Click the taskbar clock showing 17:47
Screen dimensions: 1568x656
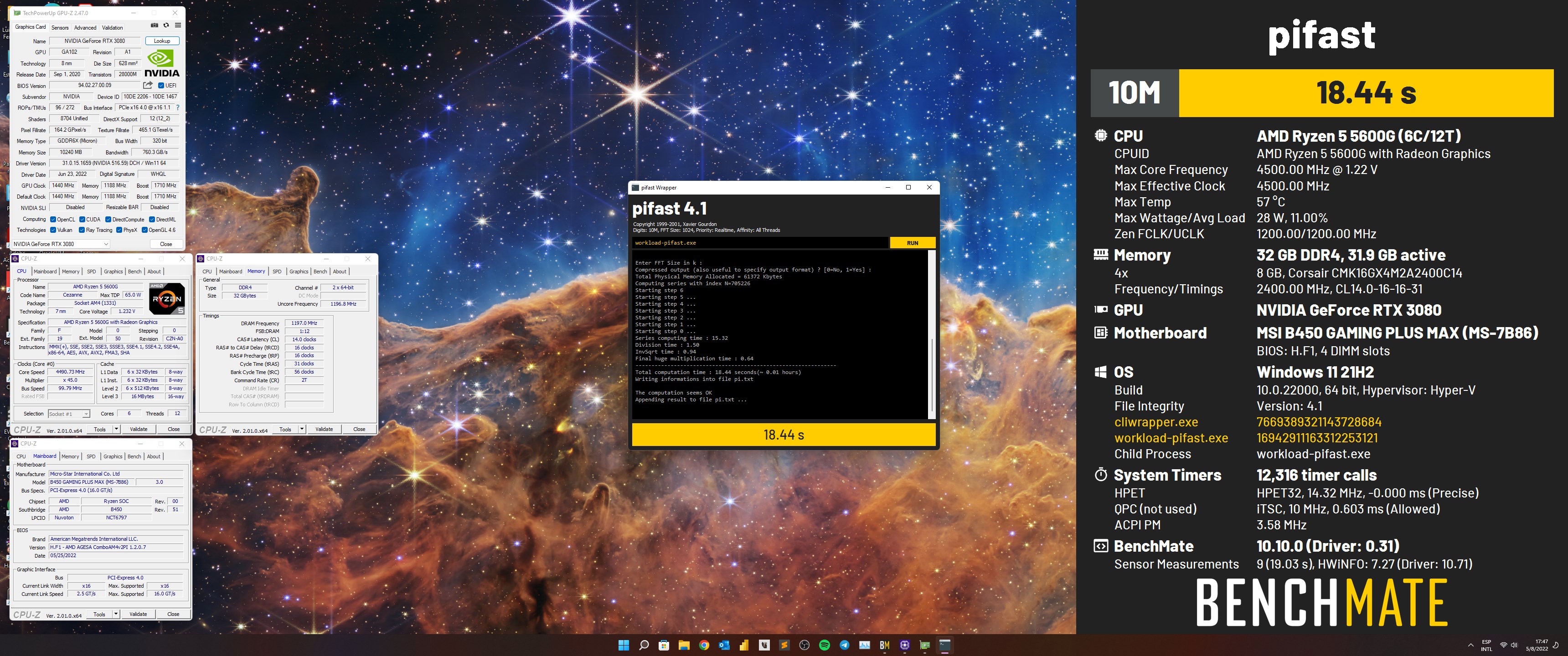[1537, 645]
